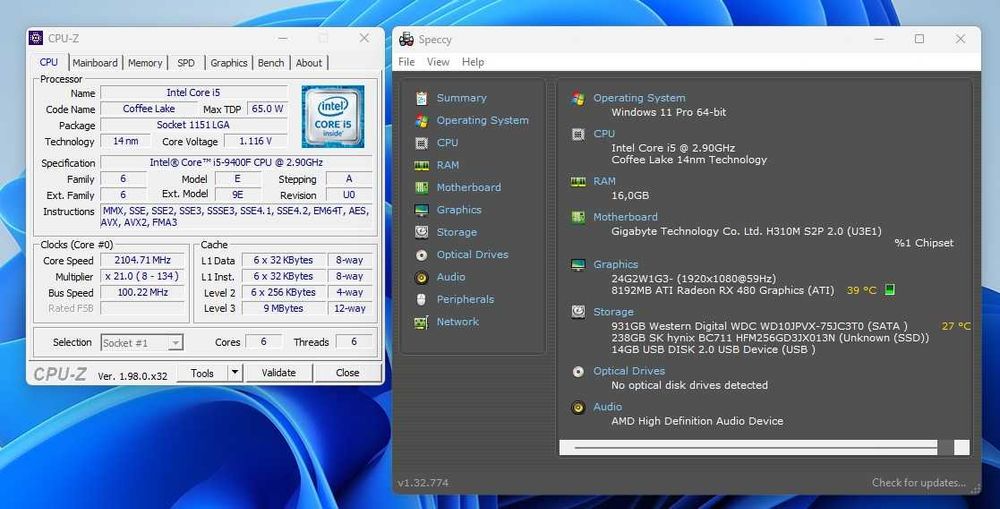Open the Tools dropdown arrow in CPU-Z
The height and width of the screenshot is (509, 1000).
coord(235,373)
